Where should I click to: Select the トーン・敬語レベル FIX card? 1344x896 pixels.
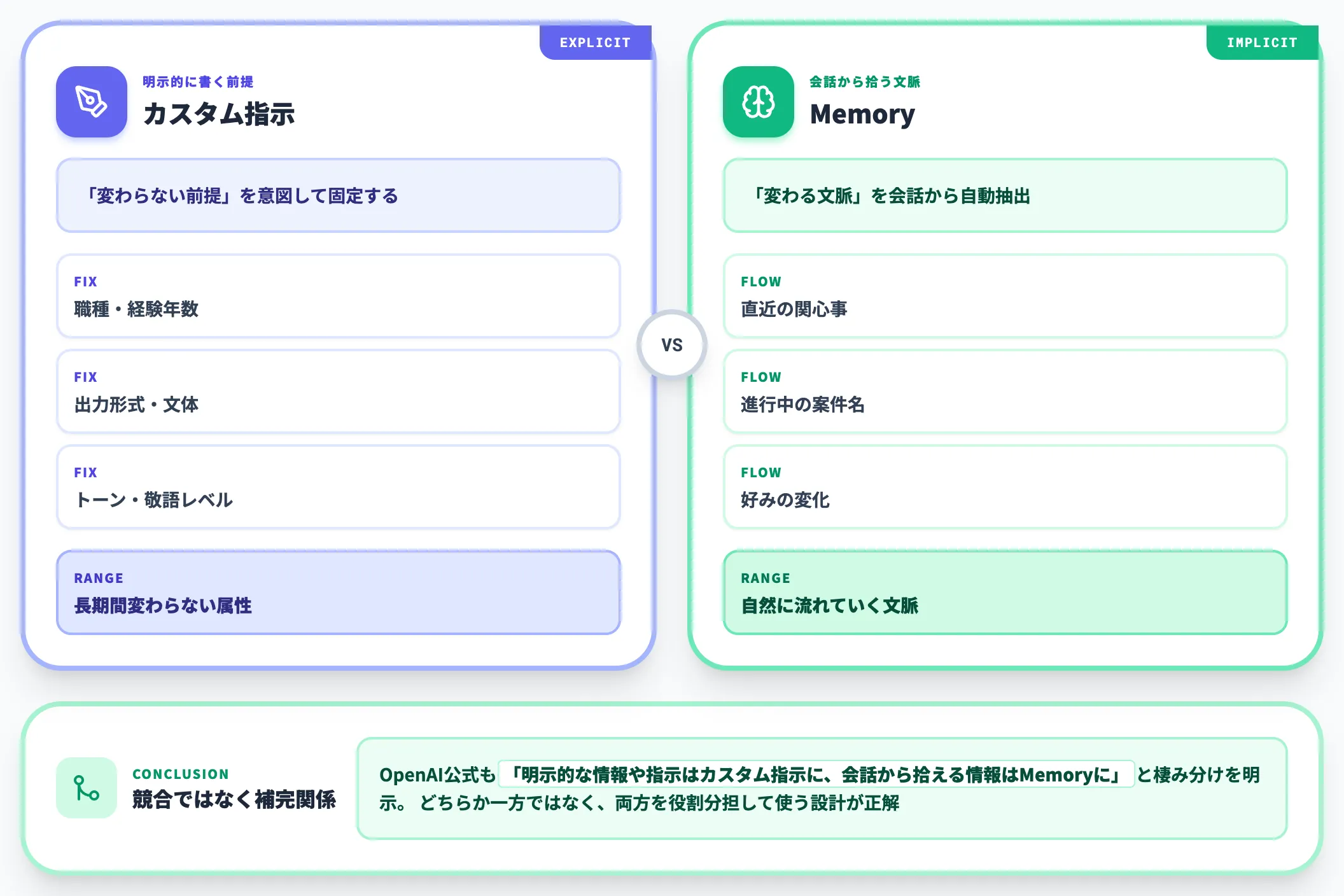click(339, 487)
